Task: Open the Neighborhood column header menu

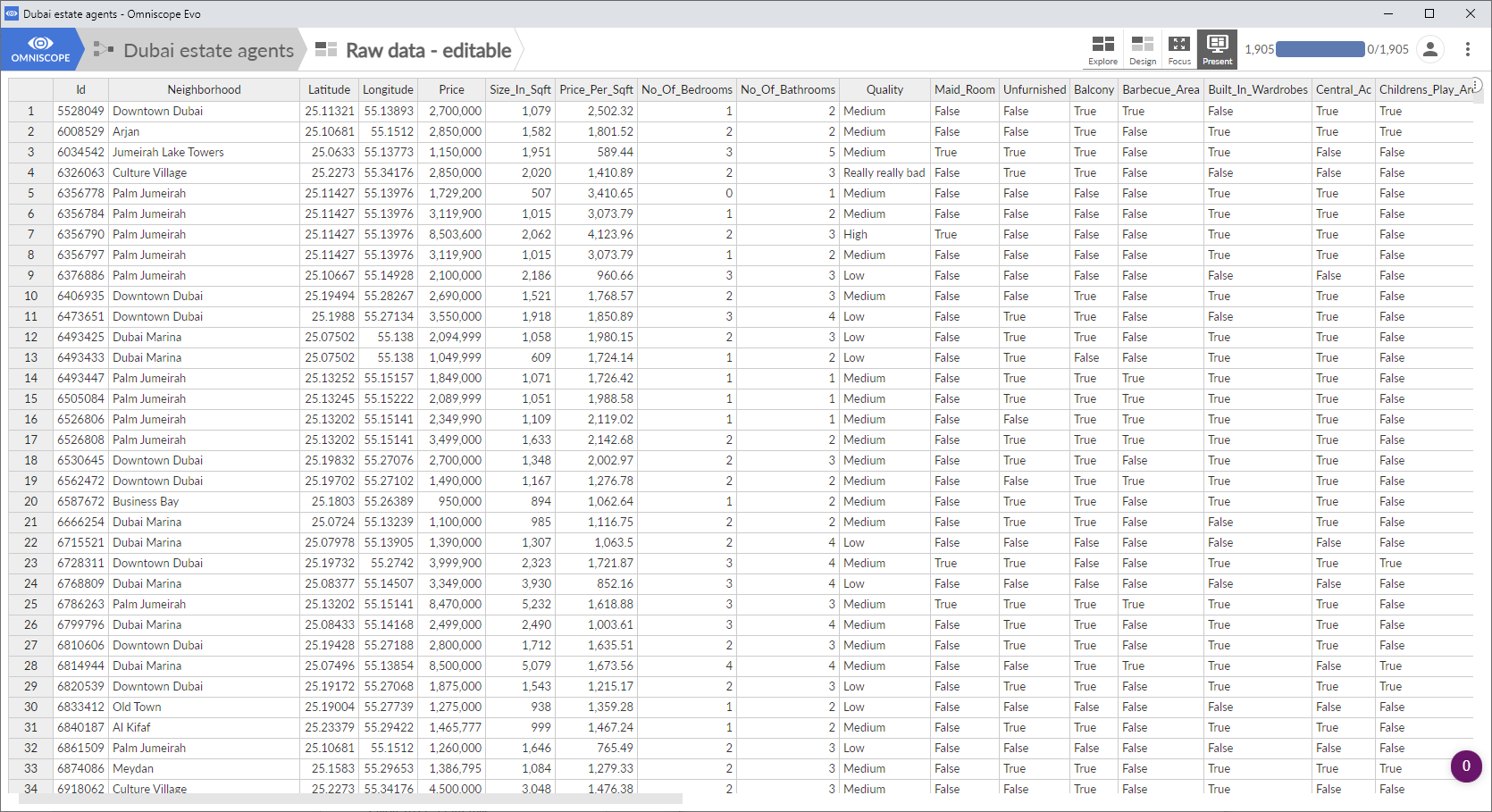Action: pos(204,89)
